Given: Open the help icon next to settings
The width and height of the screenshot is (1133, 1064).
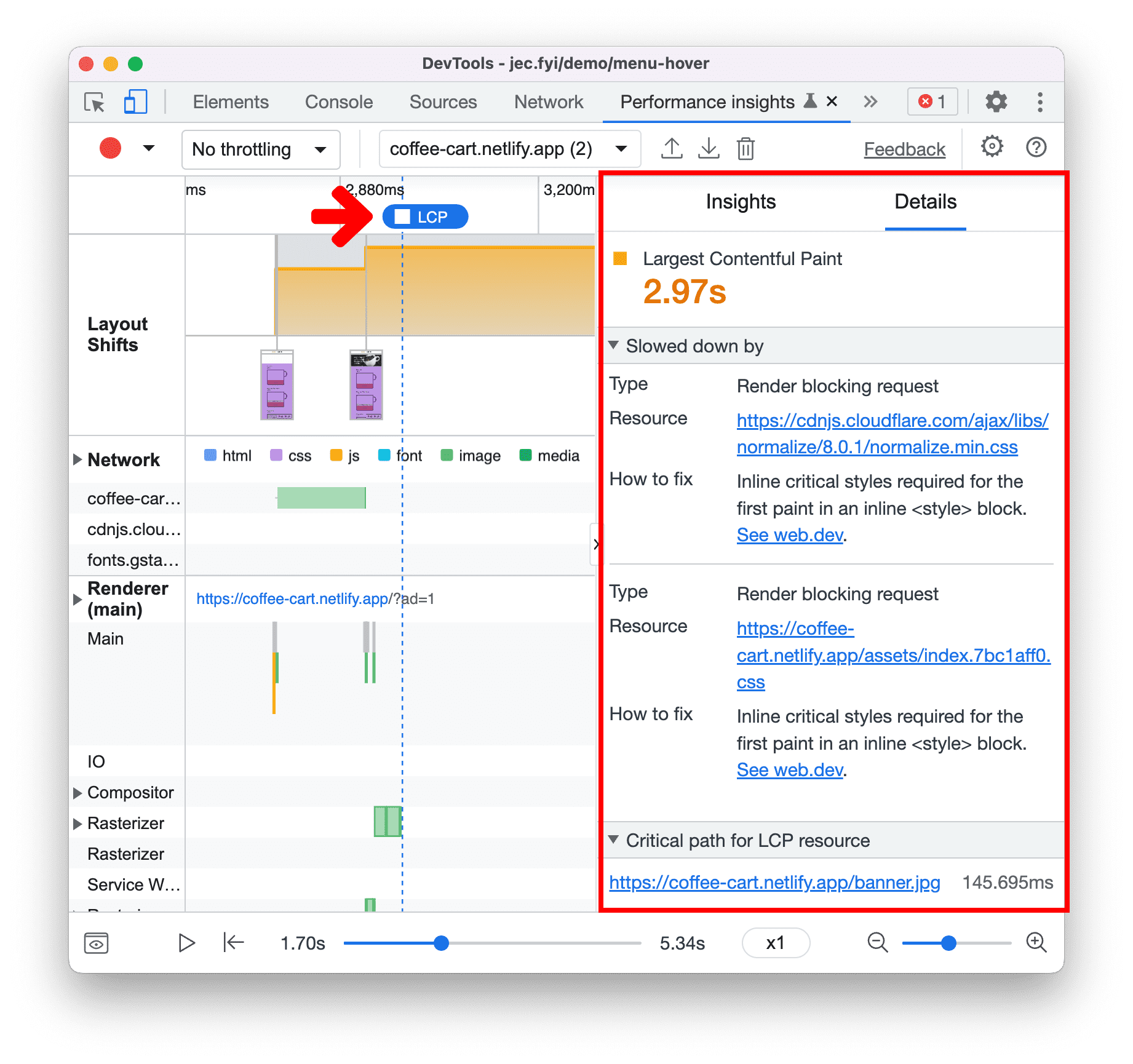Looking at the screenshot, I should point(1036,147).
